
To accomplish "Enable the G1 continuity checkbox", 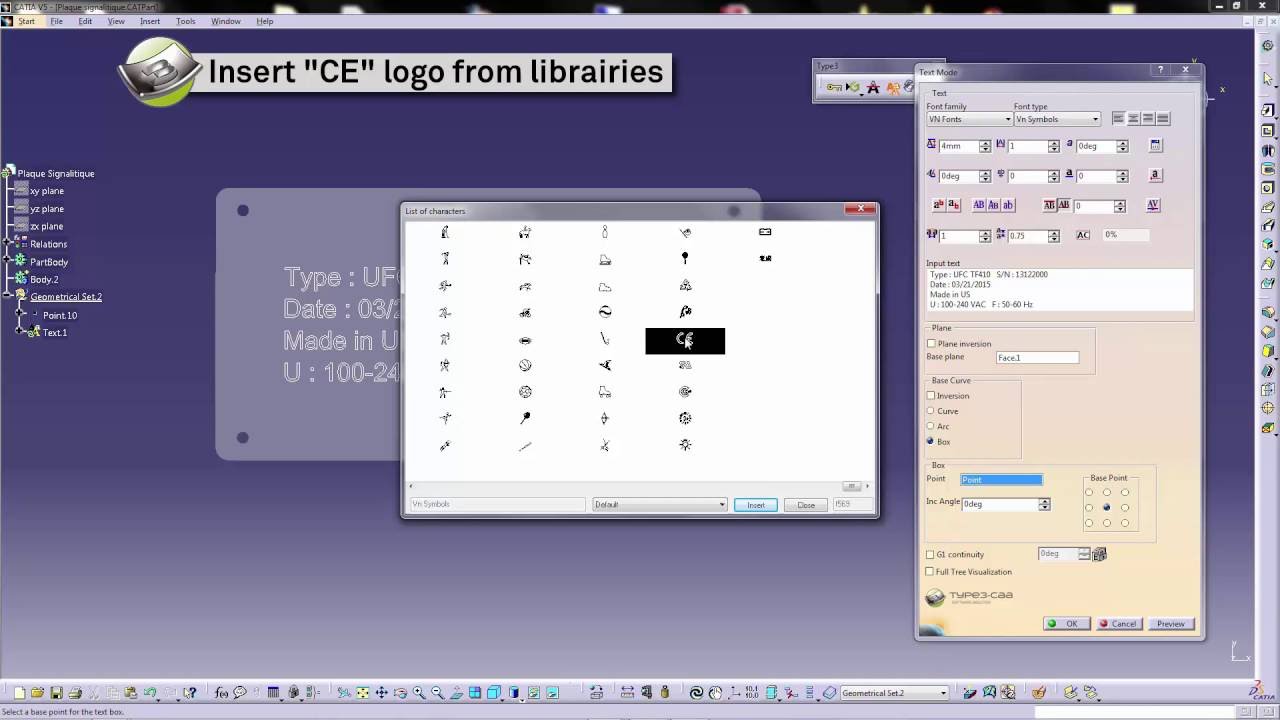I will point(930,555).
